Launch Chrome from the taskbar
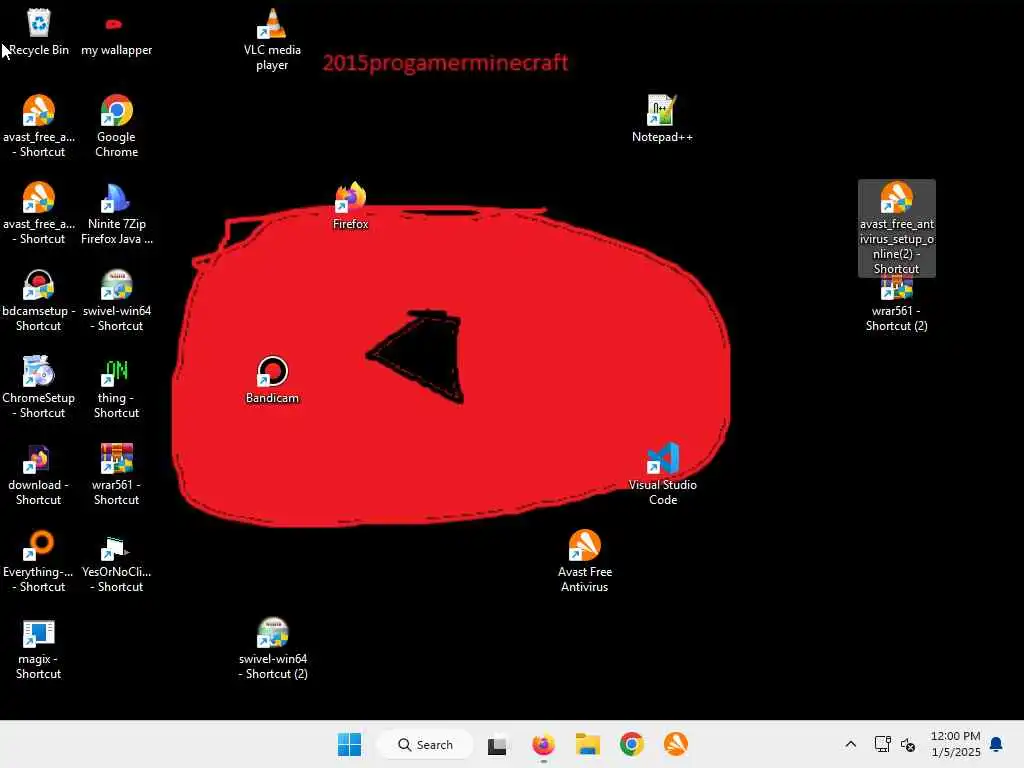 632,744
